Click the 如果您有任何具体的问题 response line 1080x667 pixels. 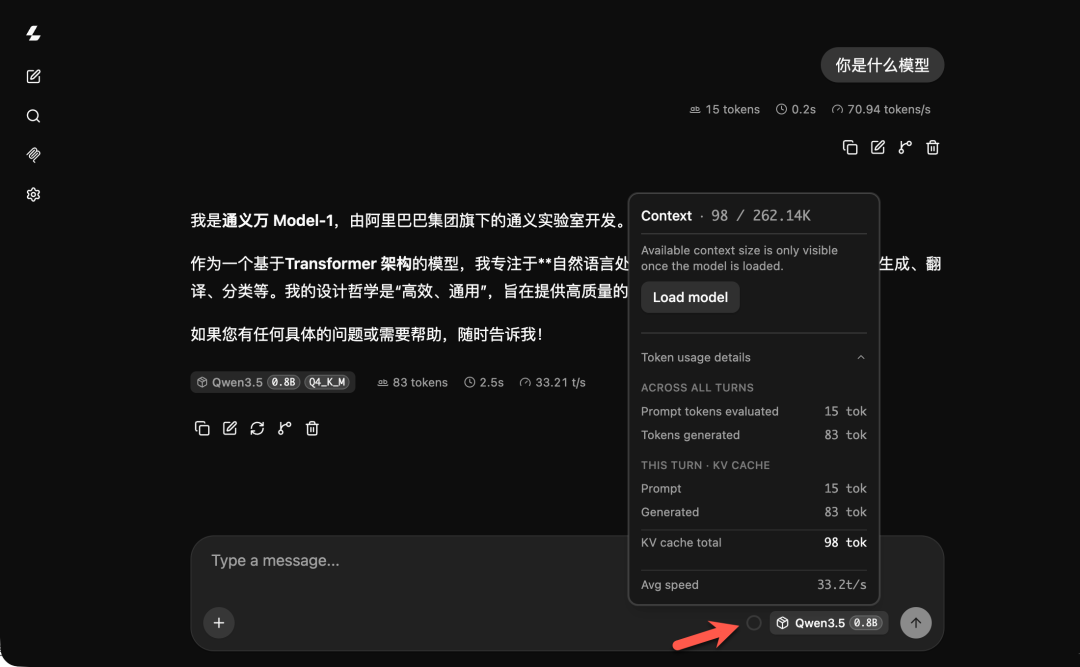pos(367,335)
